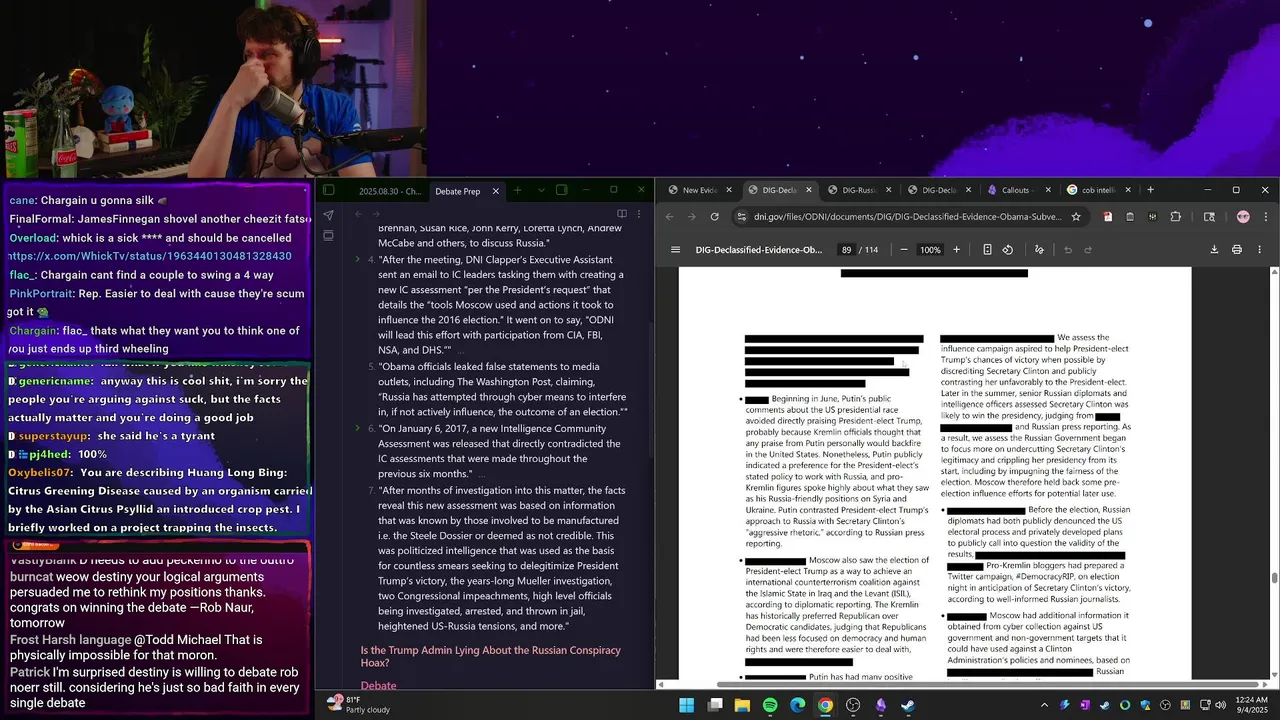1280x720 pixels.
Task: Open the Windows Start menu
Action: (x=687, y=705)
